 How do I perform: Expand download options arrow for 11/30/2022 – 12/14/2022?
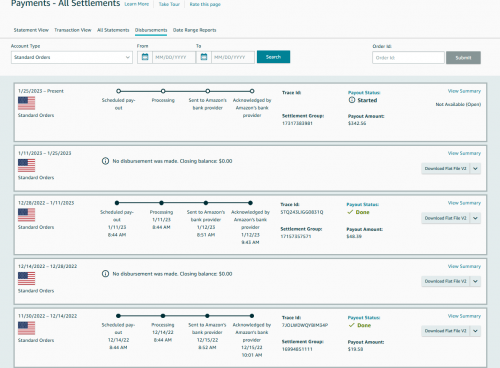click(x=475, y=331)
